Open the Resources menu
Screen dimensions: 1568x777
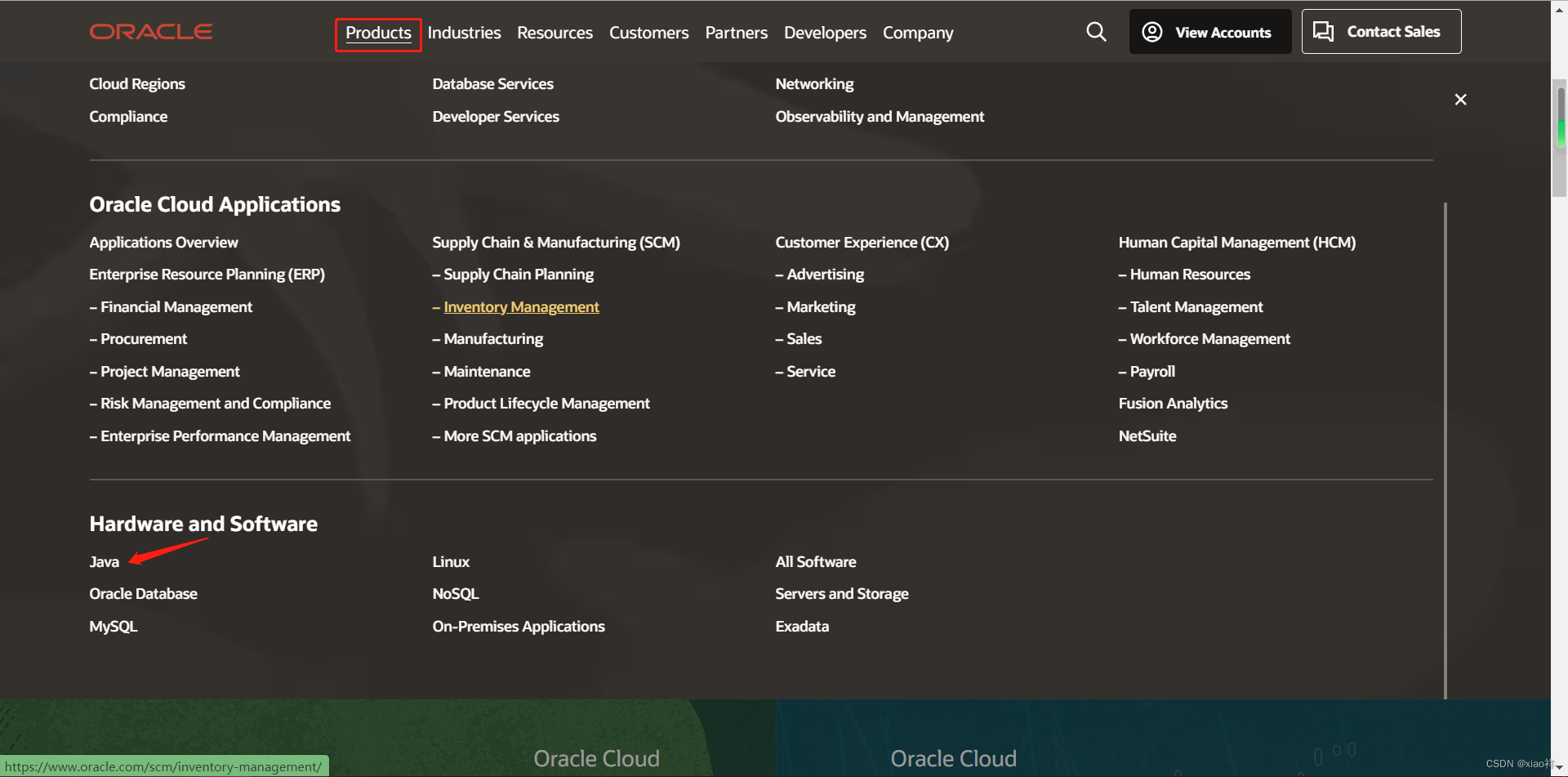coord(555,33)
